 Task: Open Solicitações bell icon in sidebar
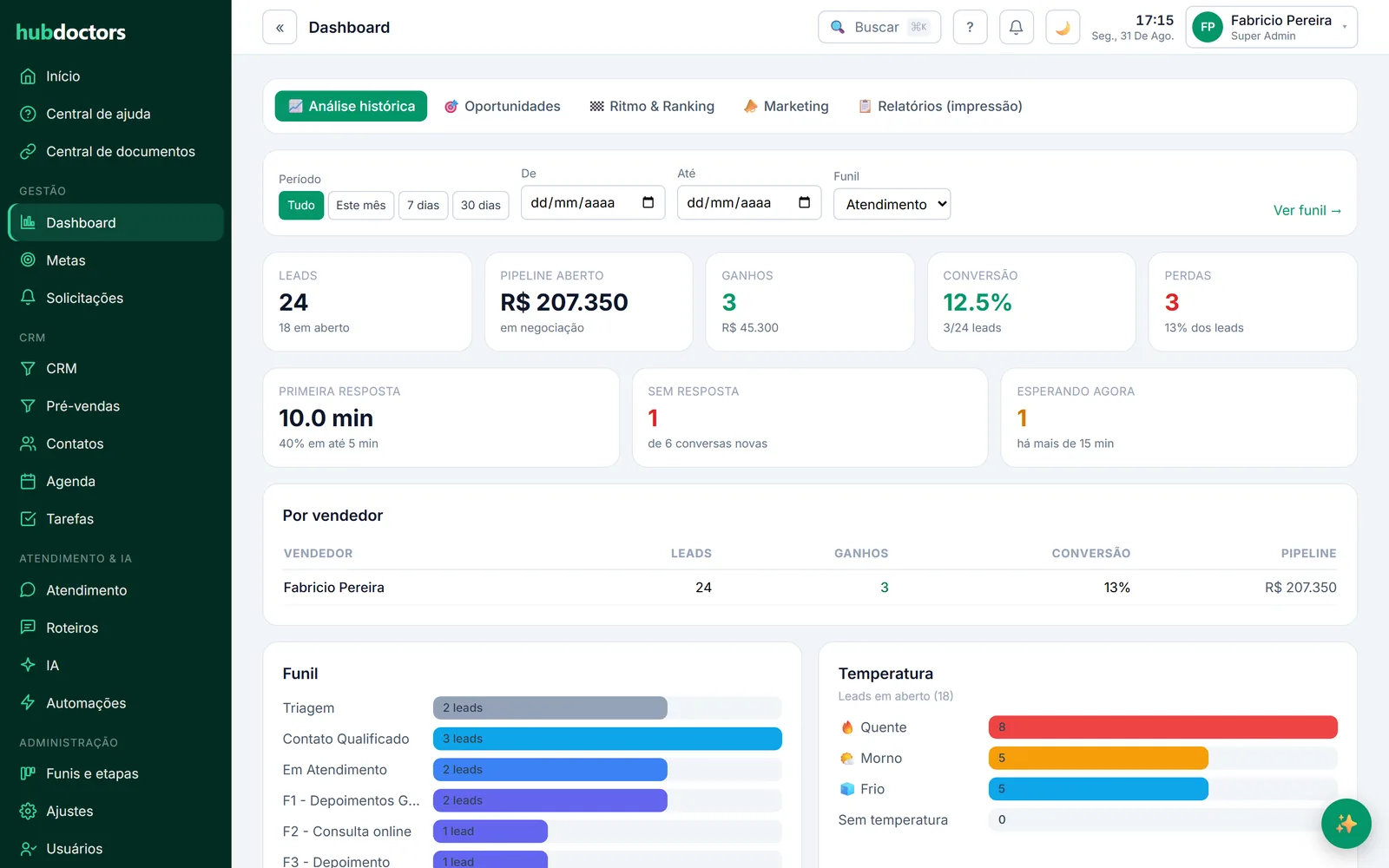click(x=28, y=298)
